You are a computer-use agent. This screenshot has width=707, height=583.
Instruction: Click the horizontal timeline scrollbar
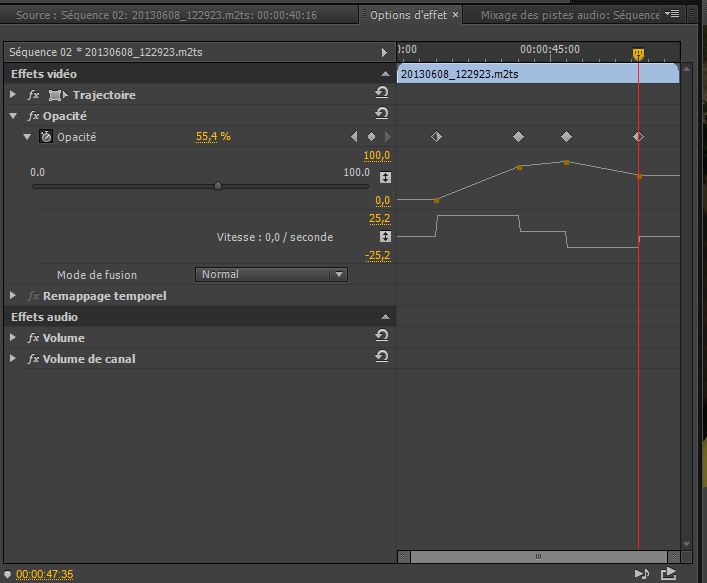point(538,556)
